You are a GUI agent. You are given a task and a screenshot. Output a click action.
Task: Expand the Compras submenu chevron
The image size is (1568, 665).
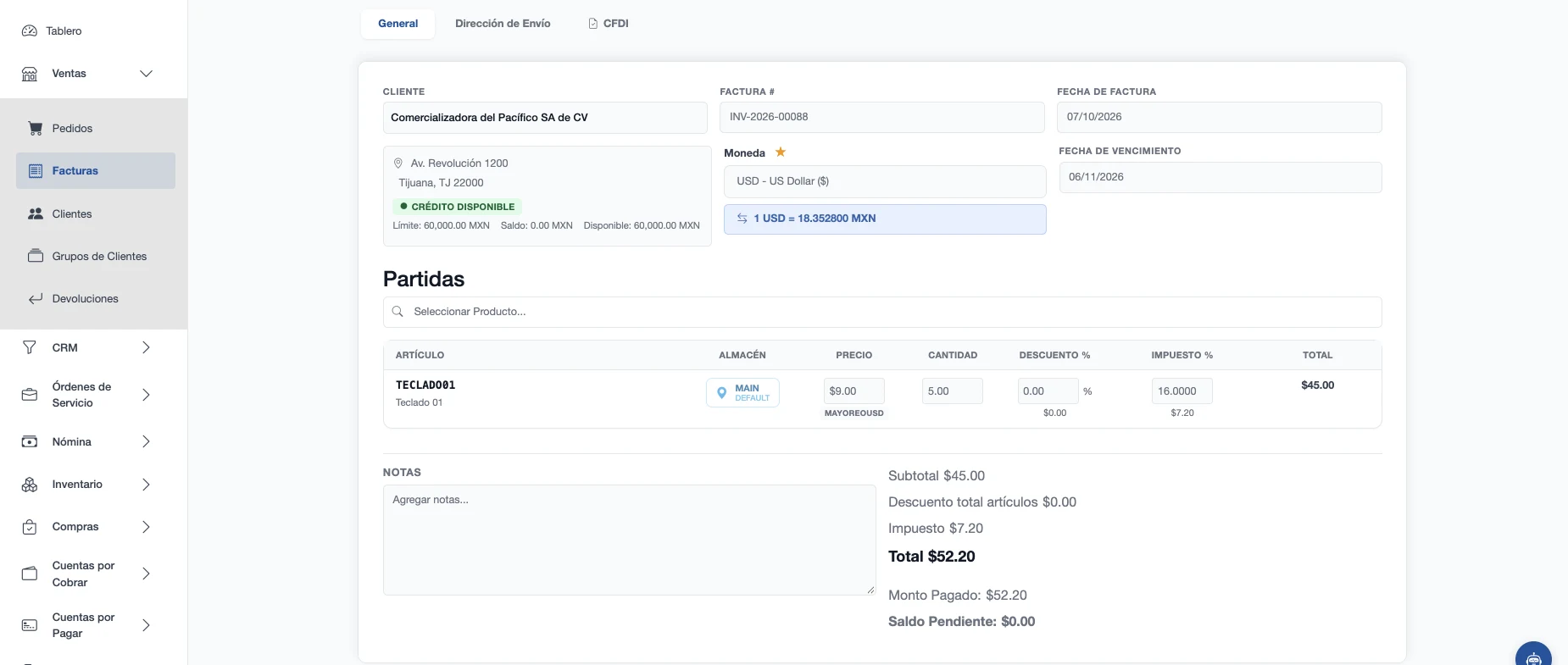tap(146, 527)
